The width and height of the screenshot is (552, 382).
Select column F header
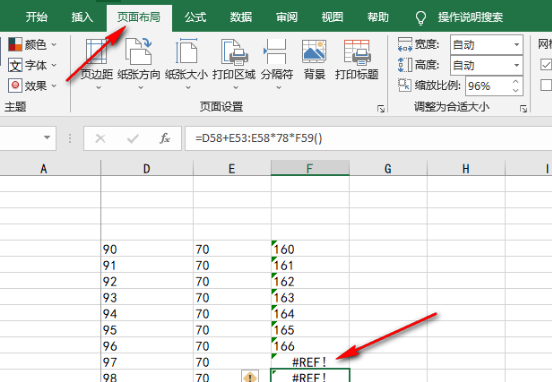(310, 168)
